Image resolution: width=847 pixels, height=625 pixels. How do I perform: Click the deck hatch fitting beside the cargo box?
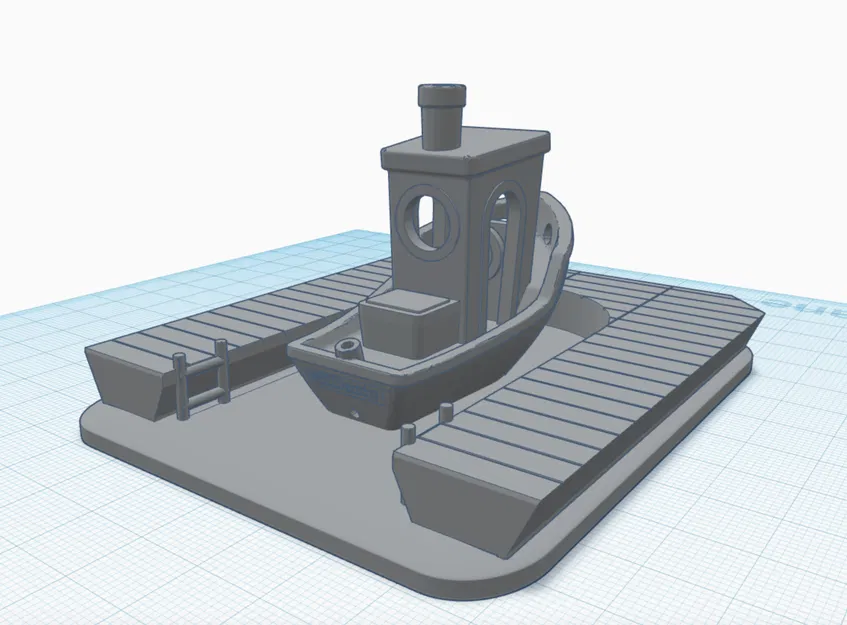346,346
